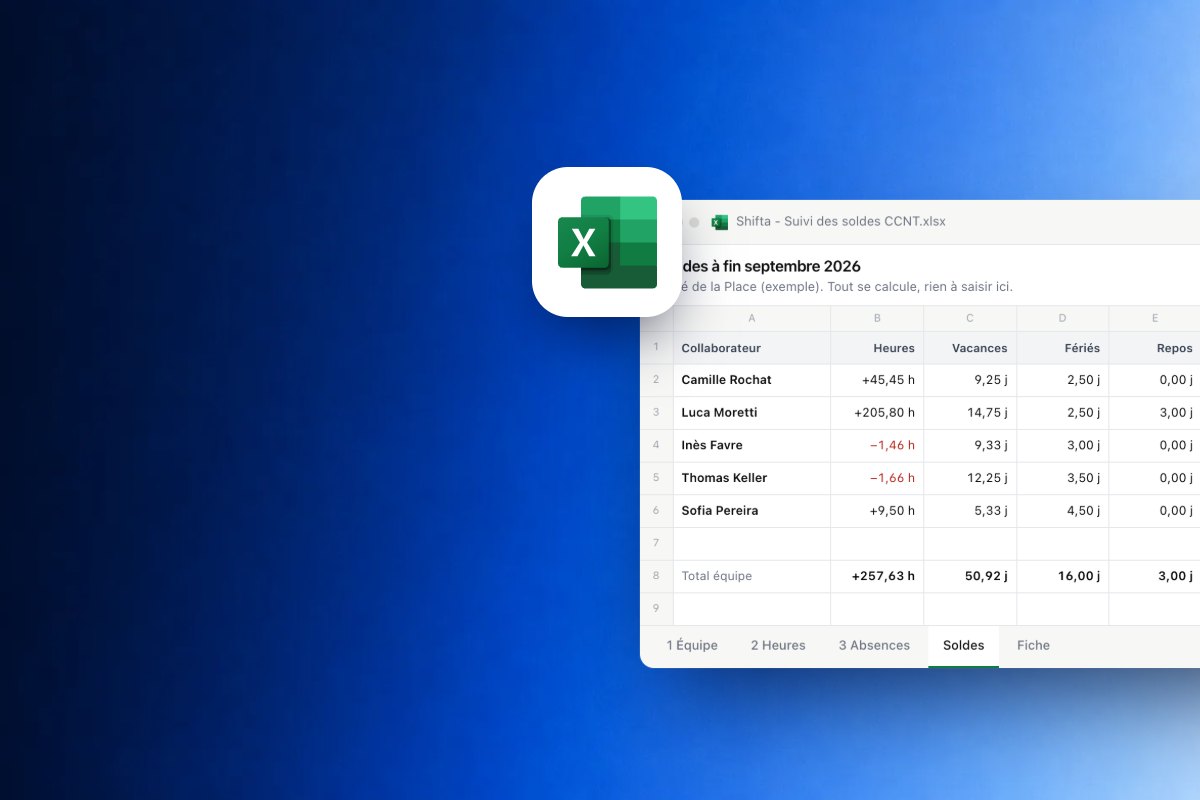The height and width of the screenshot is (800, 1200).
Task: Click the file name 'Shifta - Suivi des soldes CCNT.xlsx'
Action: click(841, 221)
